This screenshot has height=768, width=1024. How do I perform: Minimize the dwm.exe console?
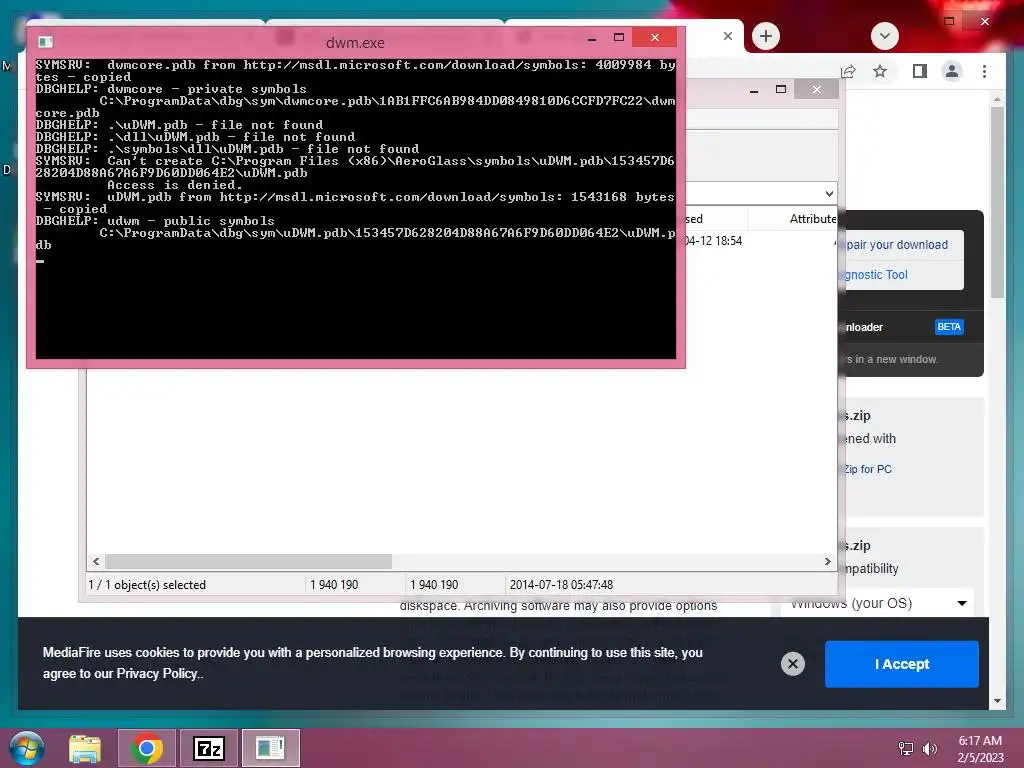[x=592, y=38]
